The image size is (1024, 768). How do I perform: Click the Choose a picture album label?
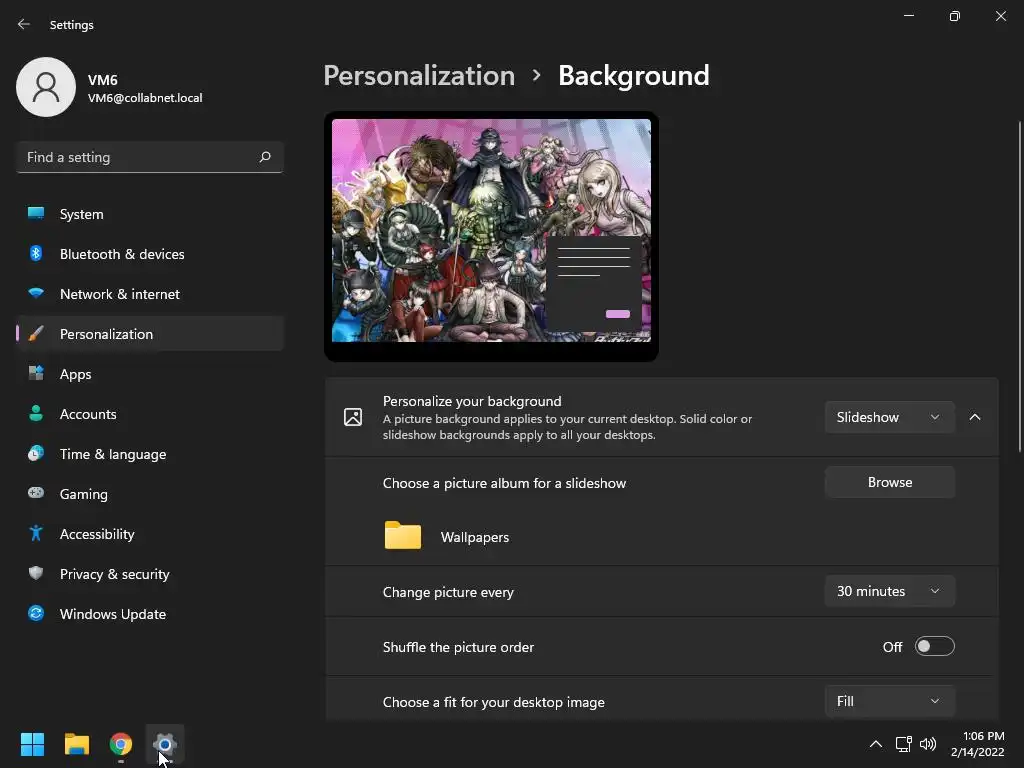tap(504, 483)
